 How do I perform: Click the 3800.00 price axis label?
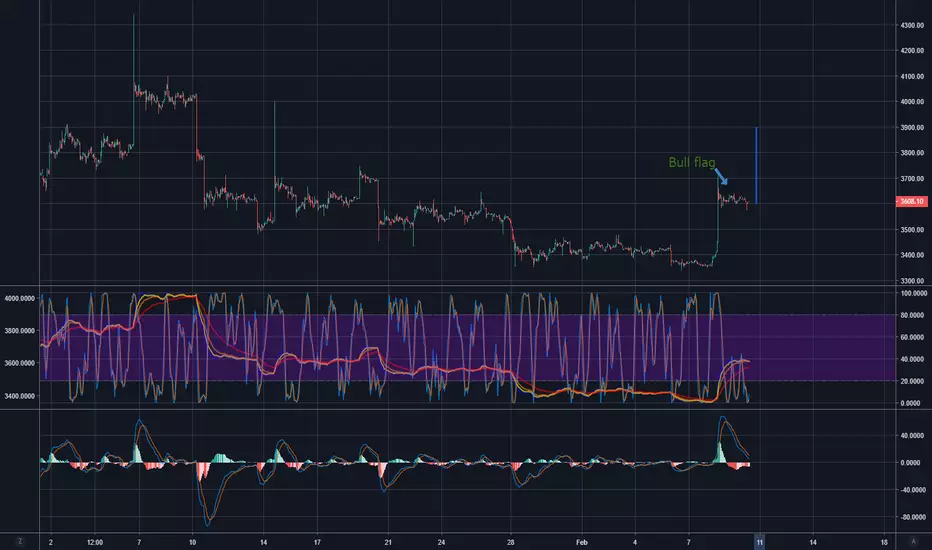coord(912,153)
